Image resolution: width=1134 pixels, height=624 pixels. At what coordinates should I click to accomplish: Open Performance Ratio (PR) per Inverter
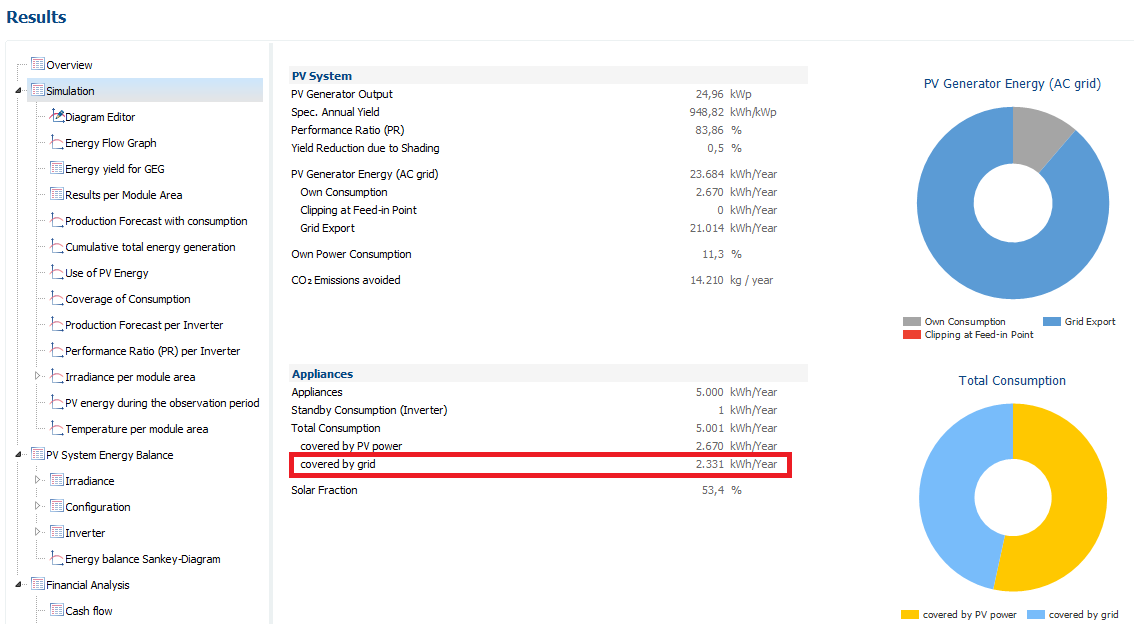point(152,351)
